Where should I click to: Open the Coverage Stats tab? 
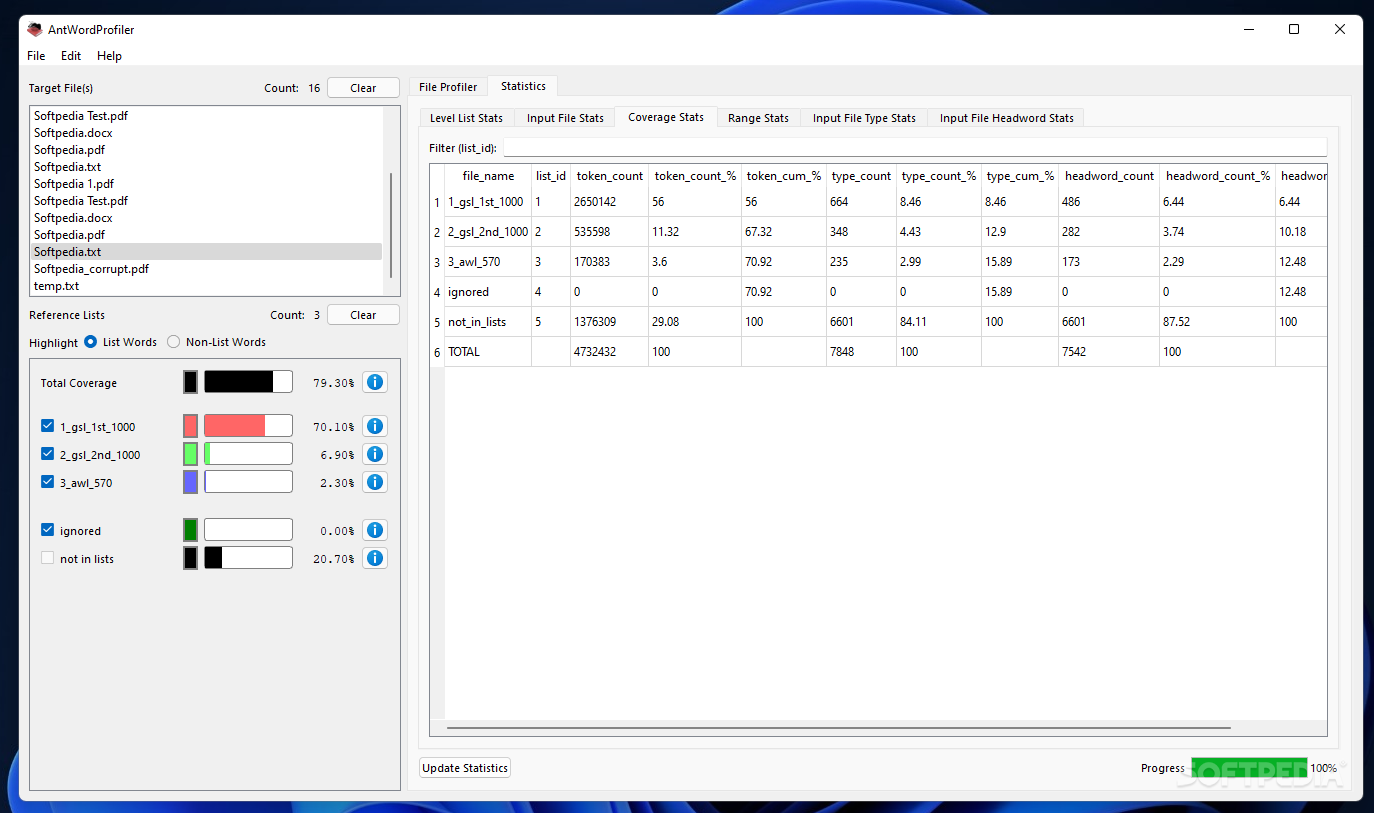(x=666, y=117)
